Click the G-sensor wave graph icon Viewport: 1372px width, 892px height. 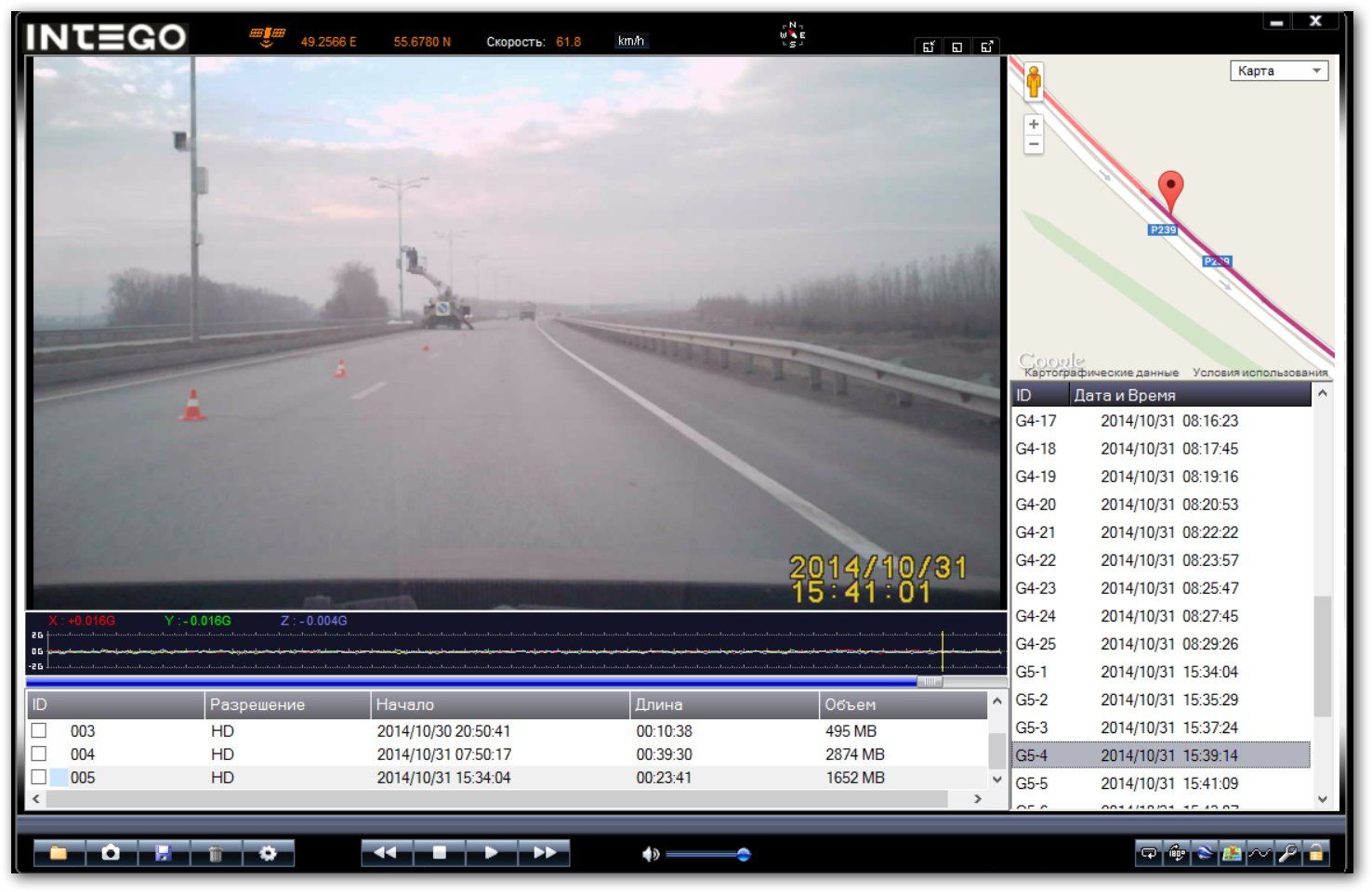1260,853
